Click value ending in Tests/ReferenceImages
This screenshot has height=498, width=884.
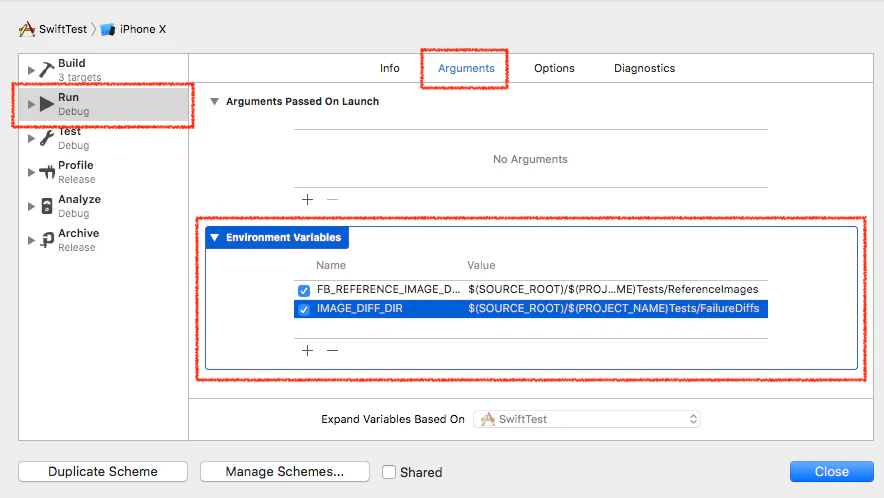[613, 289]
